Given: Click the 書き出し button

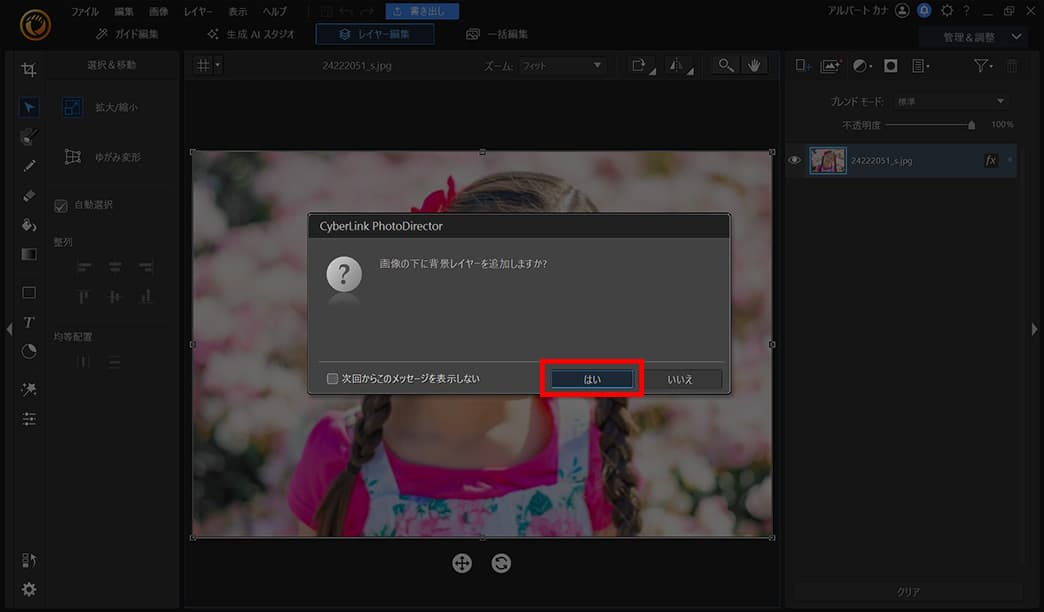Looking at the screenshot, I should pyautogui.click(x=422, y=11).
